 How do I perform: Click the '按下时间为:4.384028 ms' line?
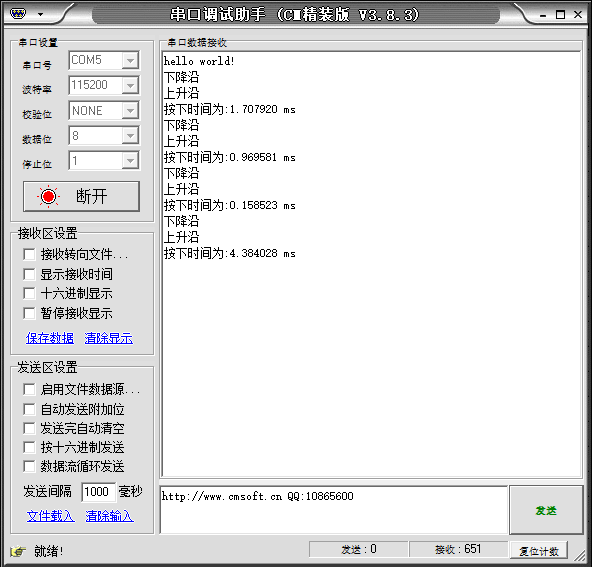pyautogui.click(x=230, y=253)
